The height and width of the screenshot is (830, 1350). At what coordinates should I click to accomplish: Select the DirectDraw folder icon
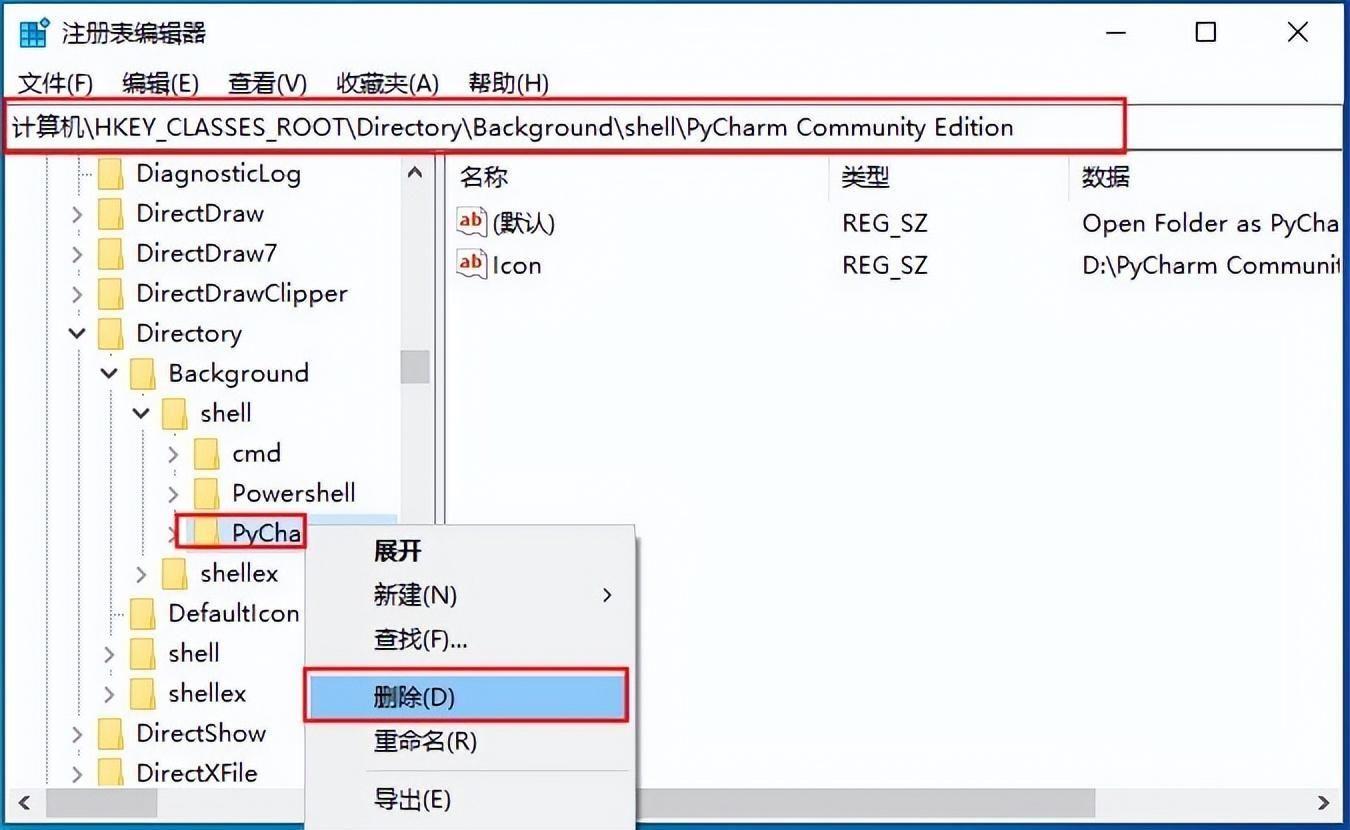(x=111, y=214)
